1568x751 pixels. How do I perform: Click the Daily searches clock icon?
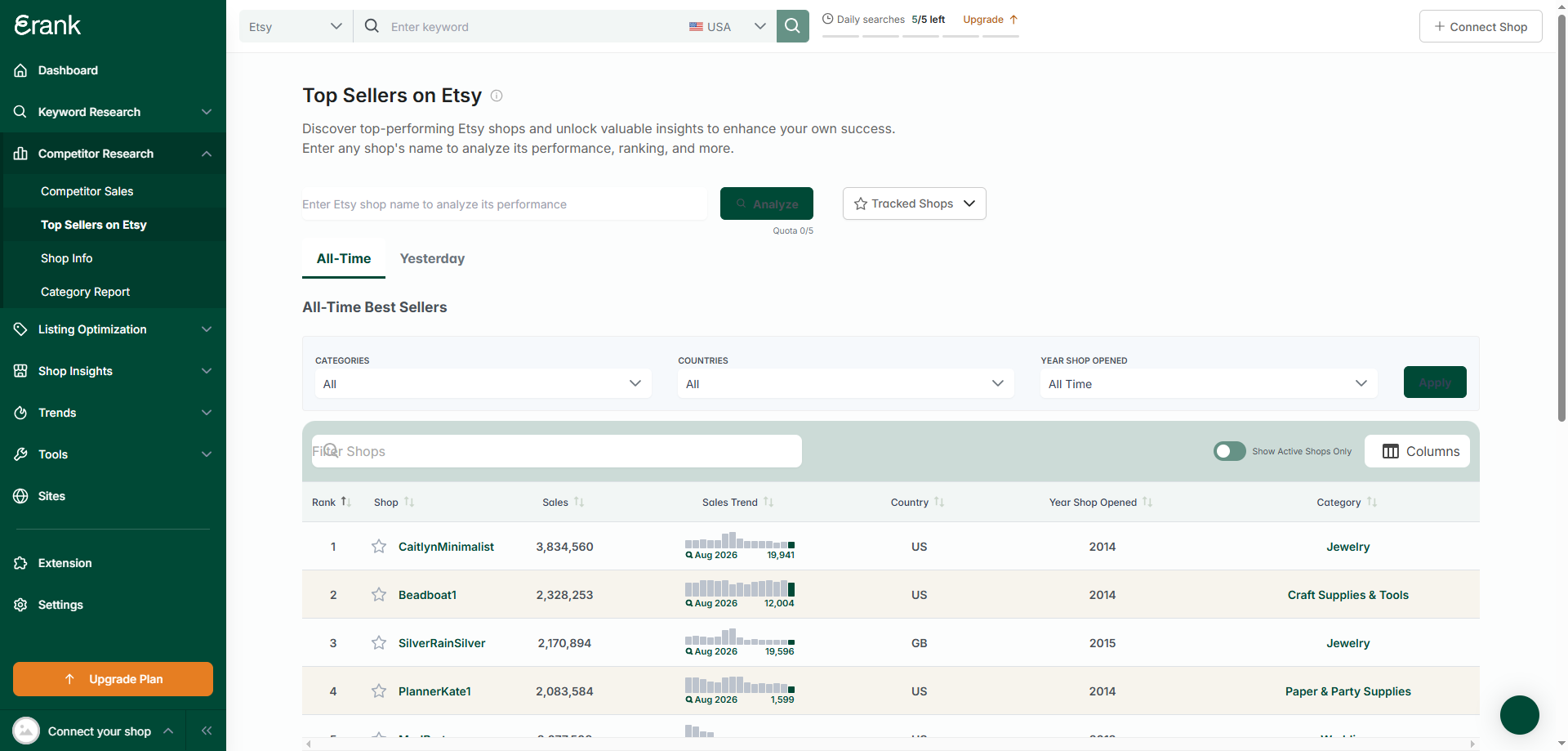[827, 19]
